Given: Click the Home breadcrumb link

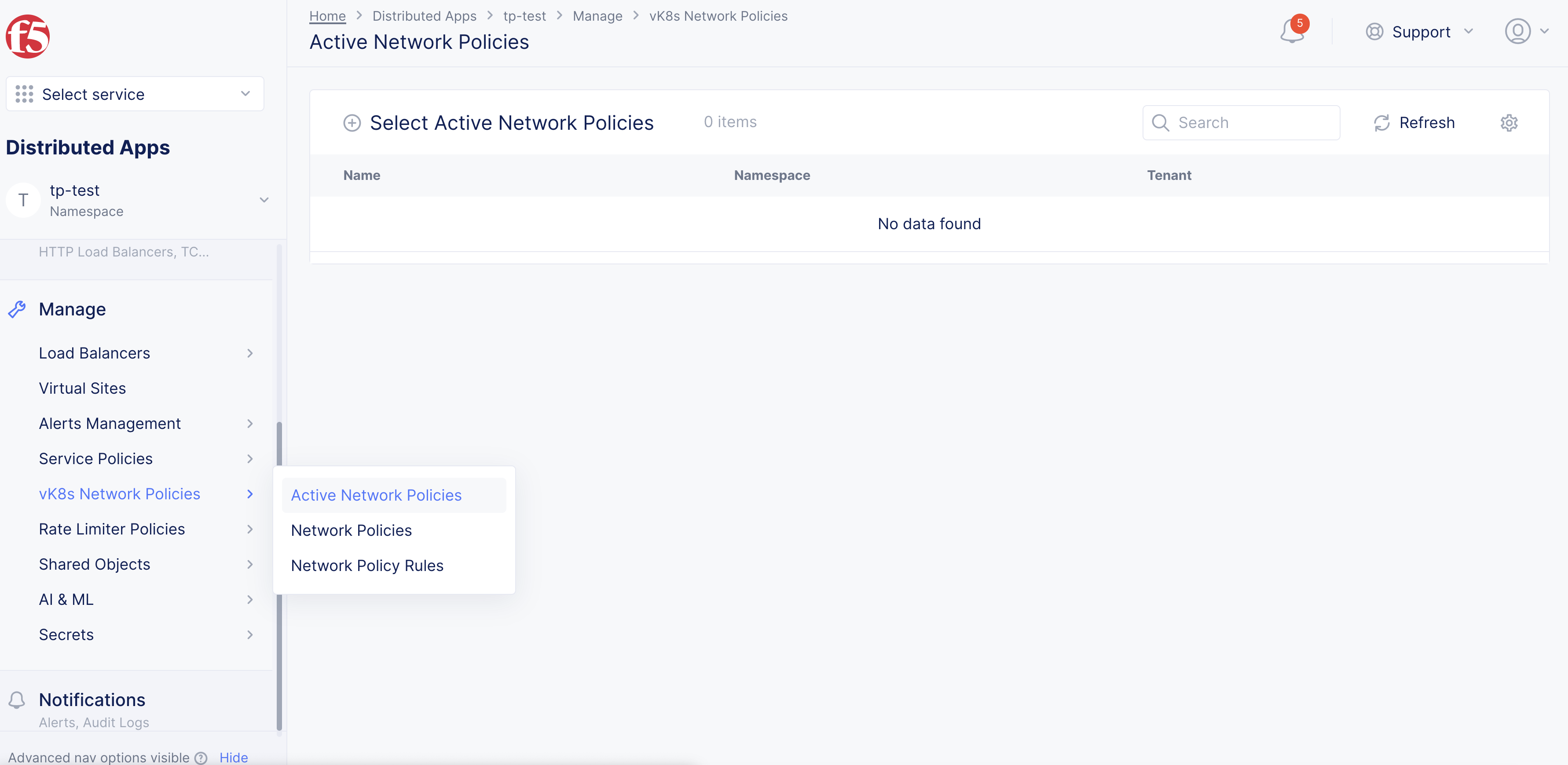Looking at the screenshot, I should [x=327, y=16].
